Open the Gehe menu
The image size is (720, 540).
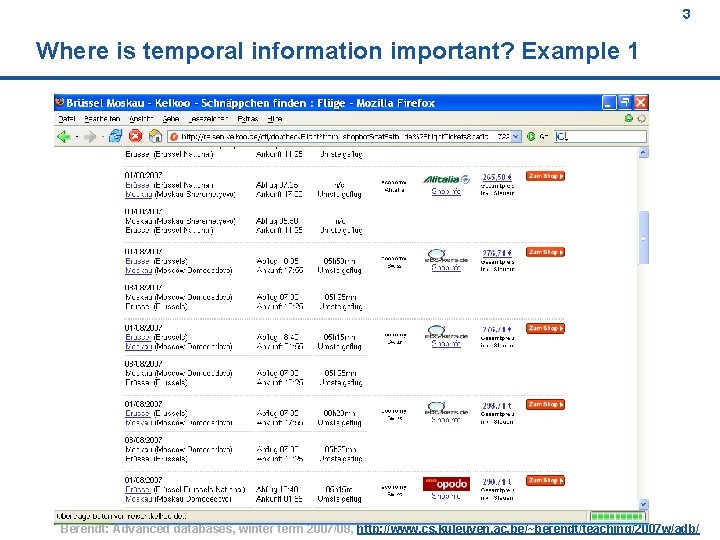[171, 119]
